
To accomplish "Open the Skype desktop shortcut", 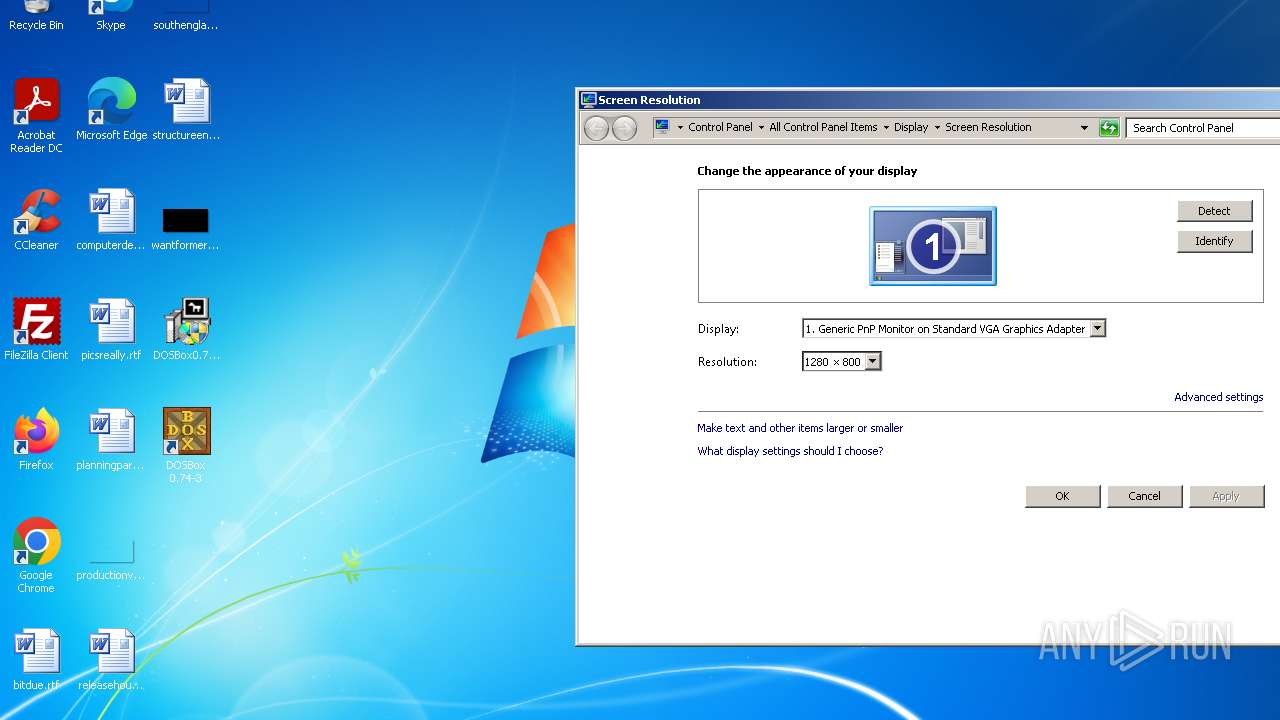I will pyautogui.click(x=110, y=16).
